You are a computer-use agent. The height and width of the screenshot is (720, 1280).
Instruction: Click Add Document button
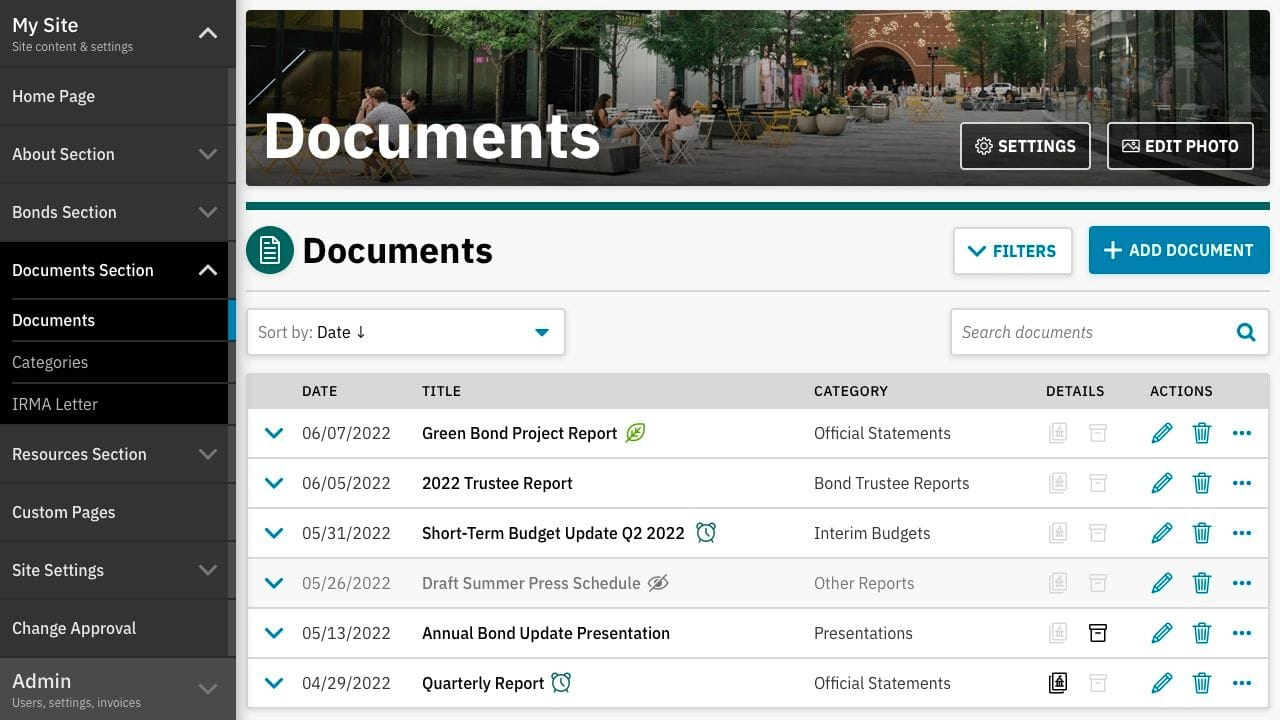[x=1179, y=250]
